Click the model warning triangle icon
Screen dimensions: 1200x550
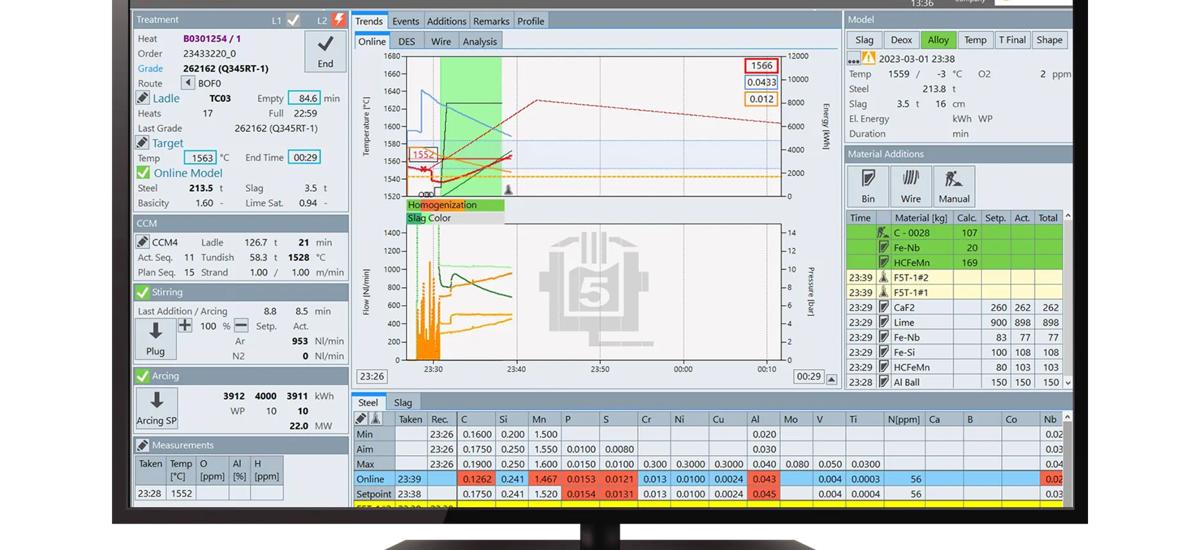tap(869, 59)
